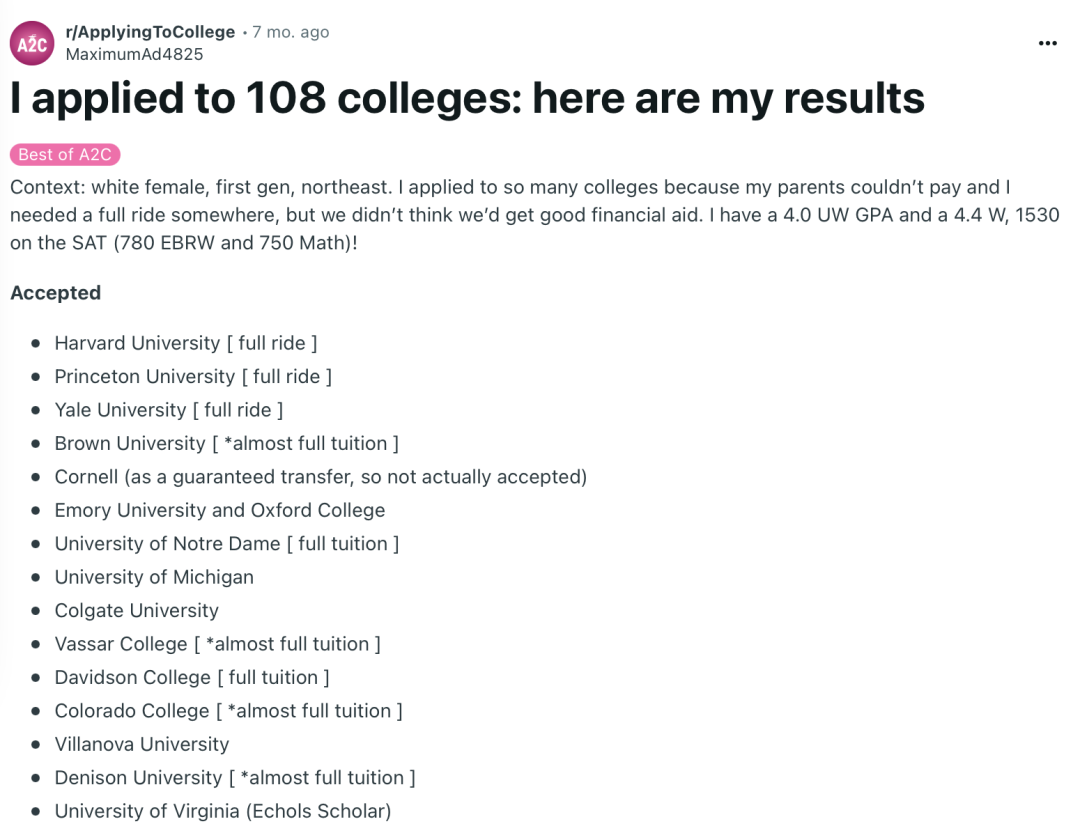Select University of Virginia Echols Scholar entry

[222, 811]
